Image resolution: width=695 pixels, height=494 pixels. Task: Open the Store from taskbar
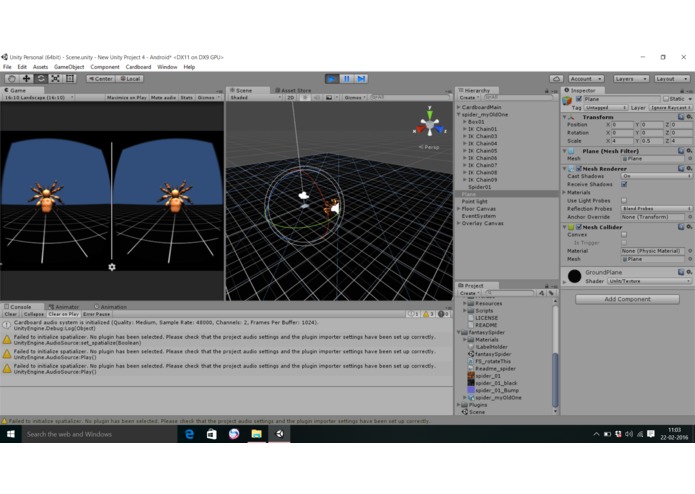point(211,434)
